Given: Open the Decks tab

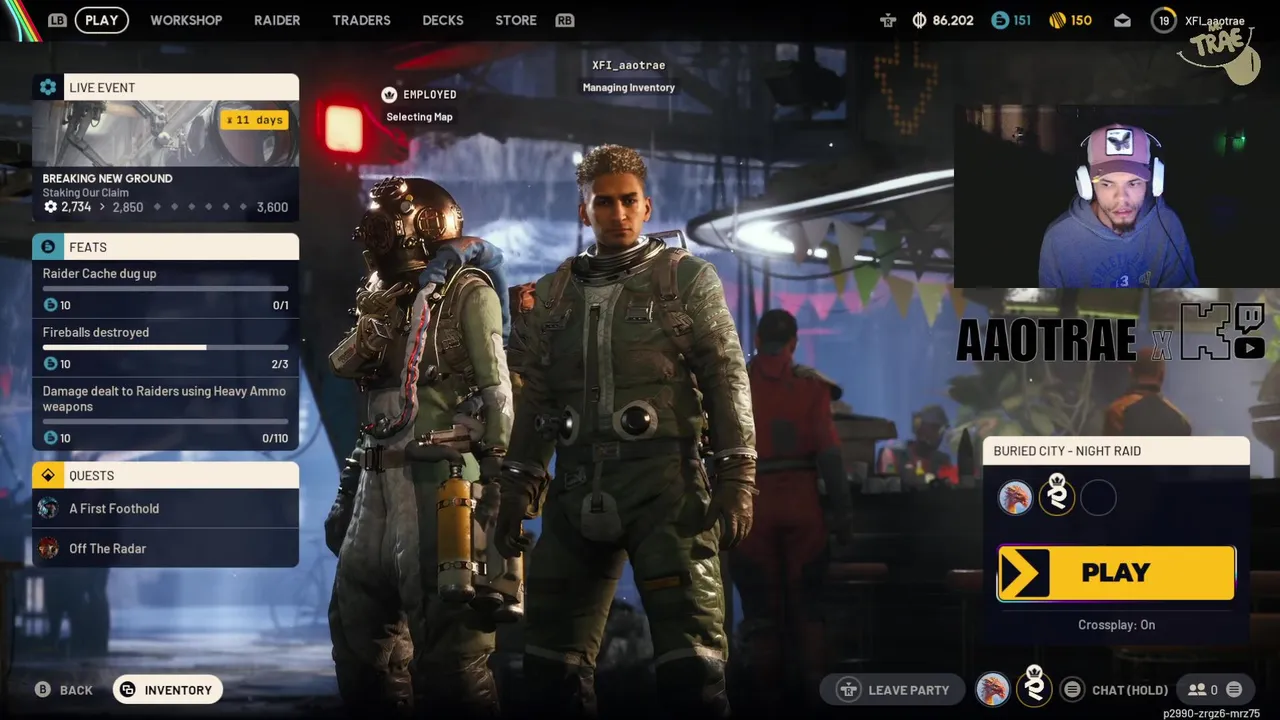Looking at the screenshot, I should point(443,20).
